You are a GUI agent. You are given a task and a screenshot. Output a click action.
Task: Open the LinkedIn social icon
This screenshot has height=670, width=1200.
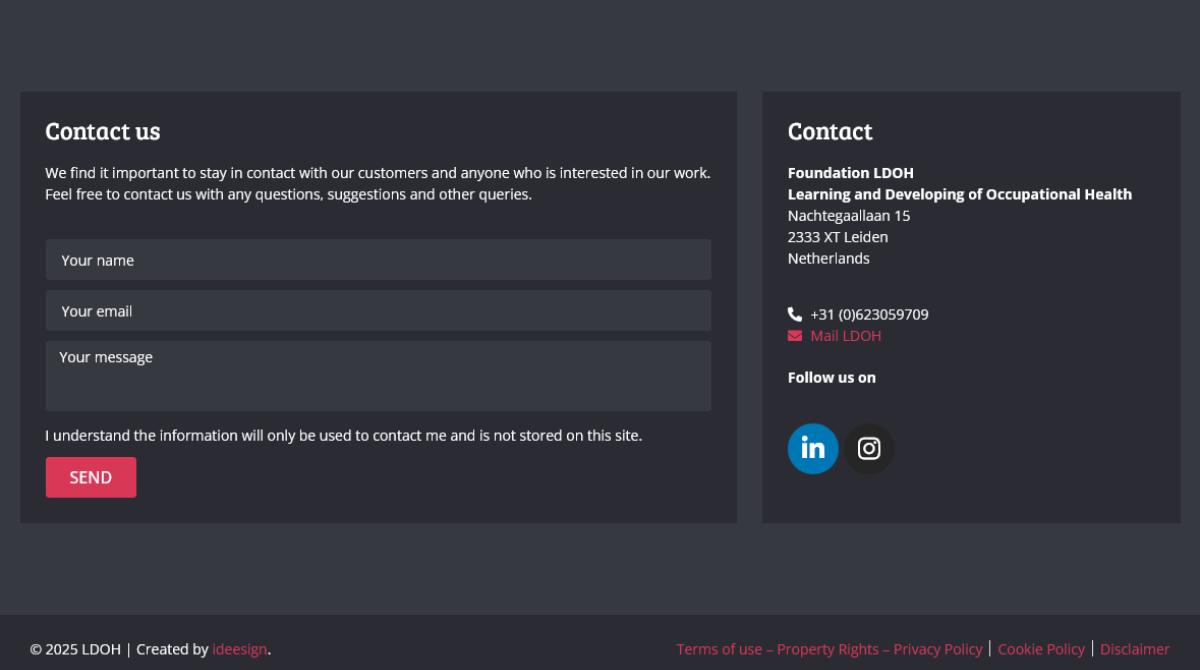pyautogui.click(x=813, y=449)
